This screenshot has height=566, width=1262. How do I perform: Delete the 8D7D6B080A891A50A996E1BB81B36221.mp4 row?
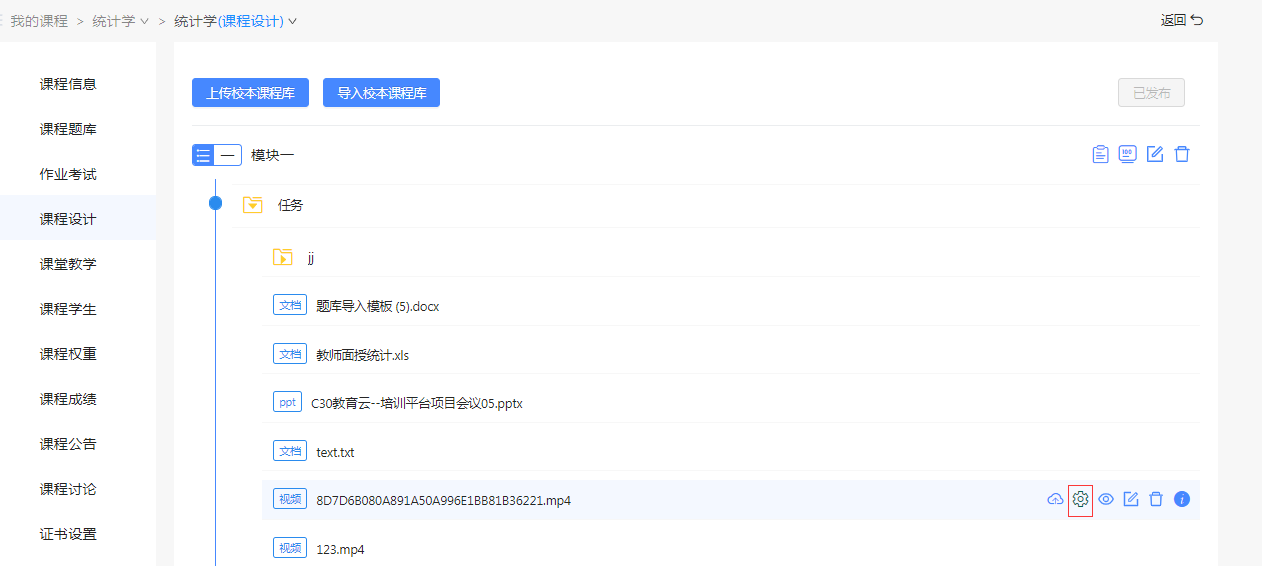point(1156,499)
